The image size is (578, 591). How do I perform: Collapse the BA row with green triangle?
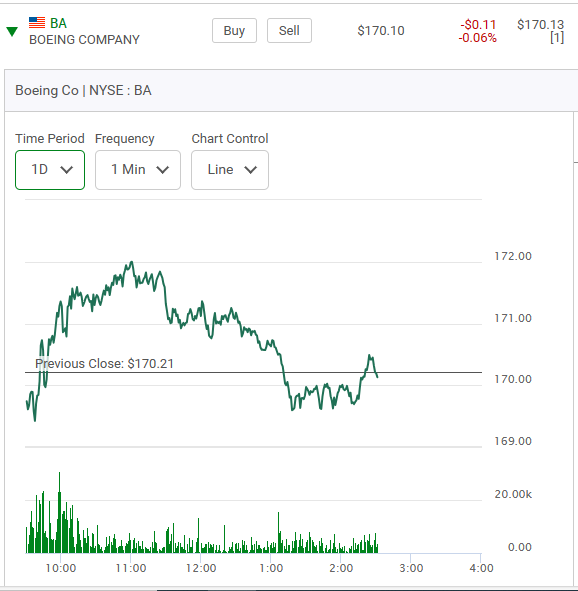(12, 32)
